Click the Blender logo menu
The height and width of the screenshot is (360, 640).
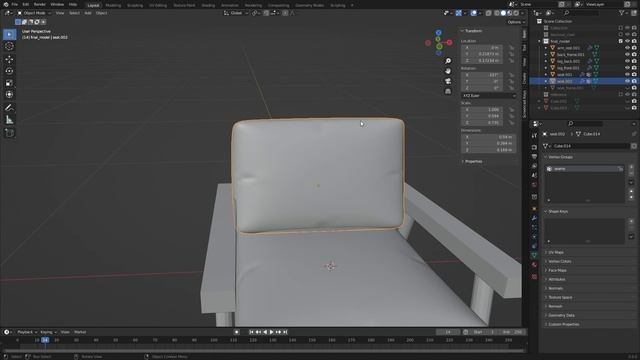[5, 4]
